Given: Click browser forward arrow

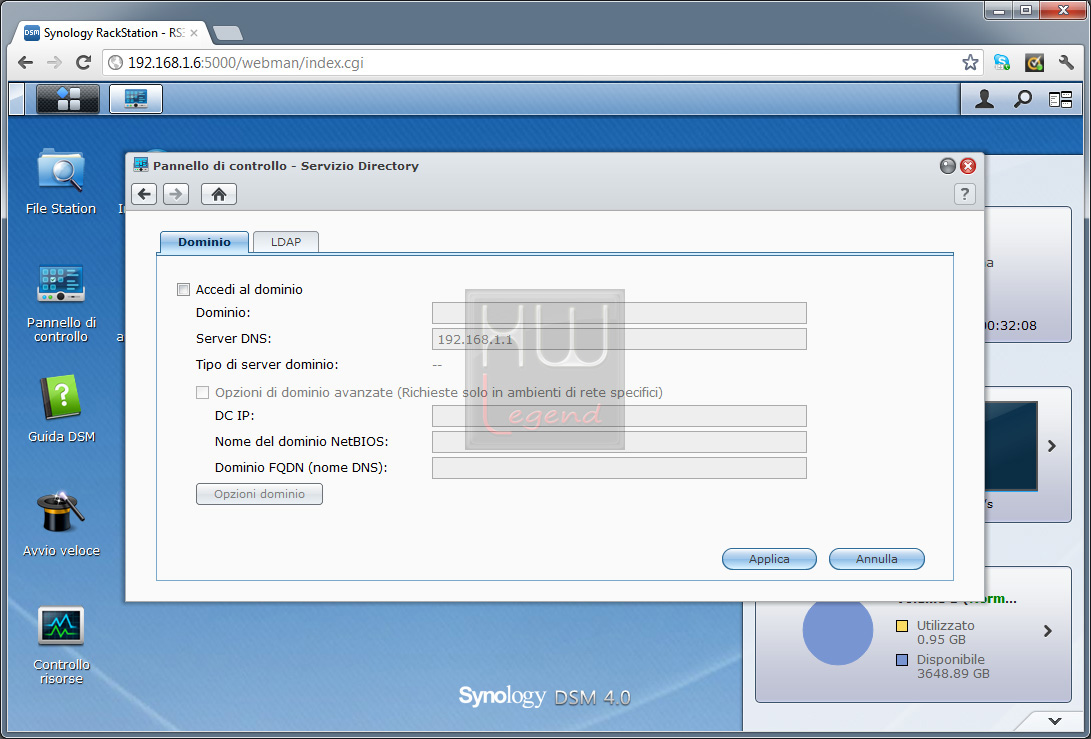Looking at the screenshot, I should 54,63.
